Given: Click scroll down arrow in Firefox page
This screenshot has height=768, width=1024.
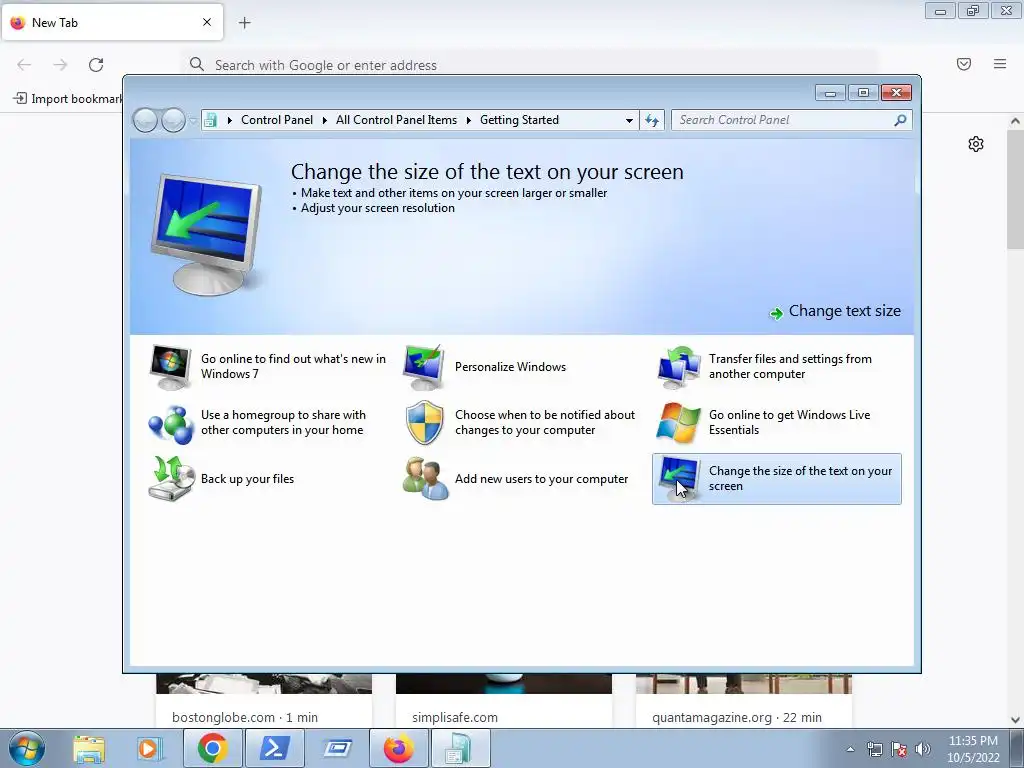Looking at the screenshot, I should [1015, 720].
